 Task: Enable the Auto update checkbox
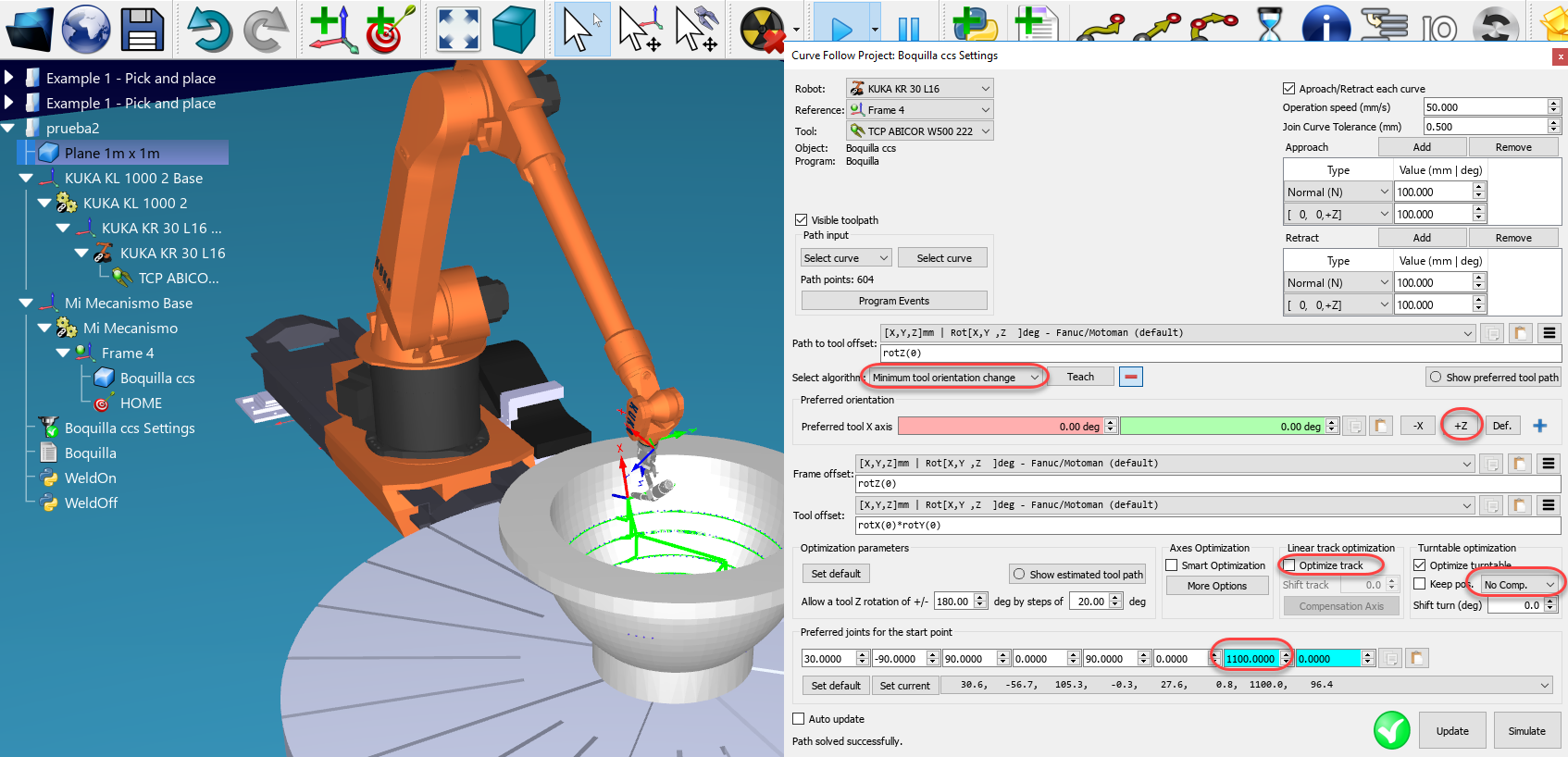click(x=799, y=719)
